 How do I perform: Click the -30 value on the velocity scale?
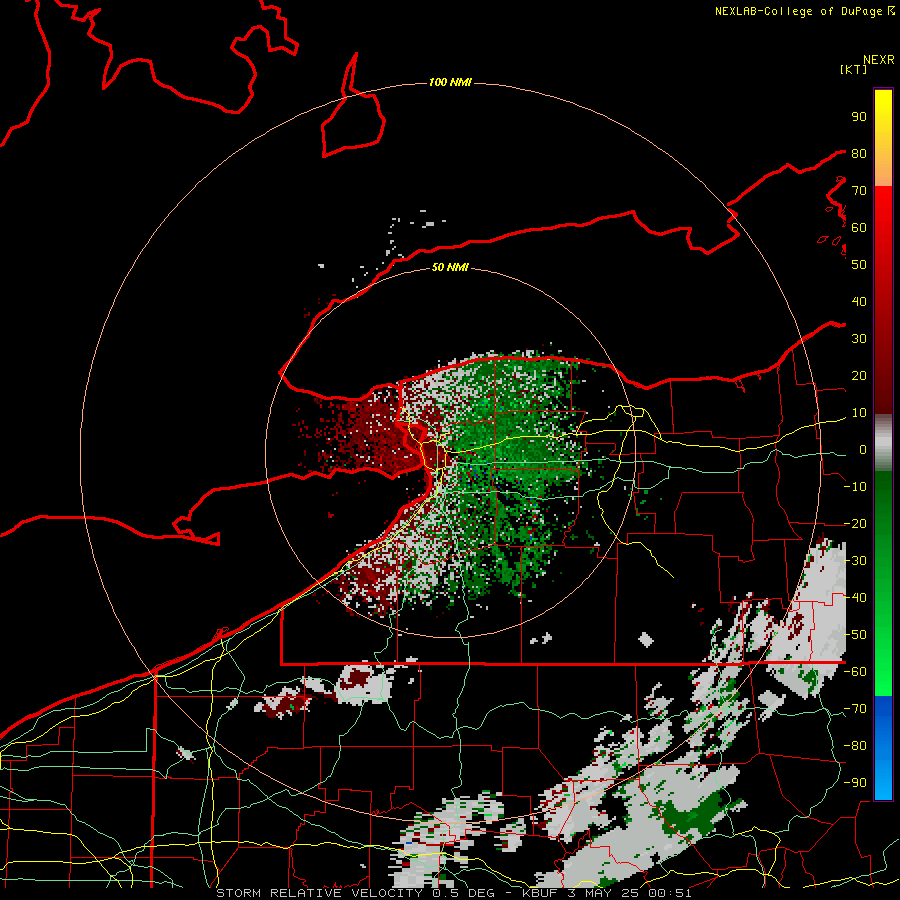point(855,561)
